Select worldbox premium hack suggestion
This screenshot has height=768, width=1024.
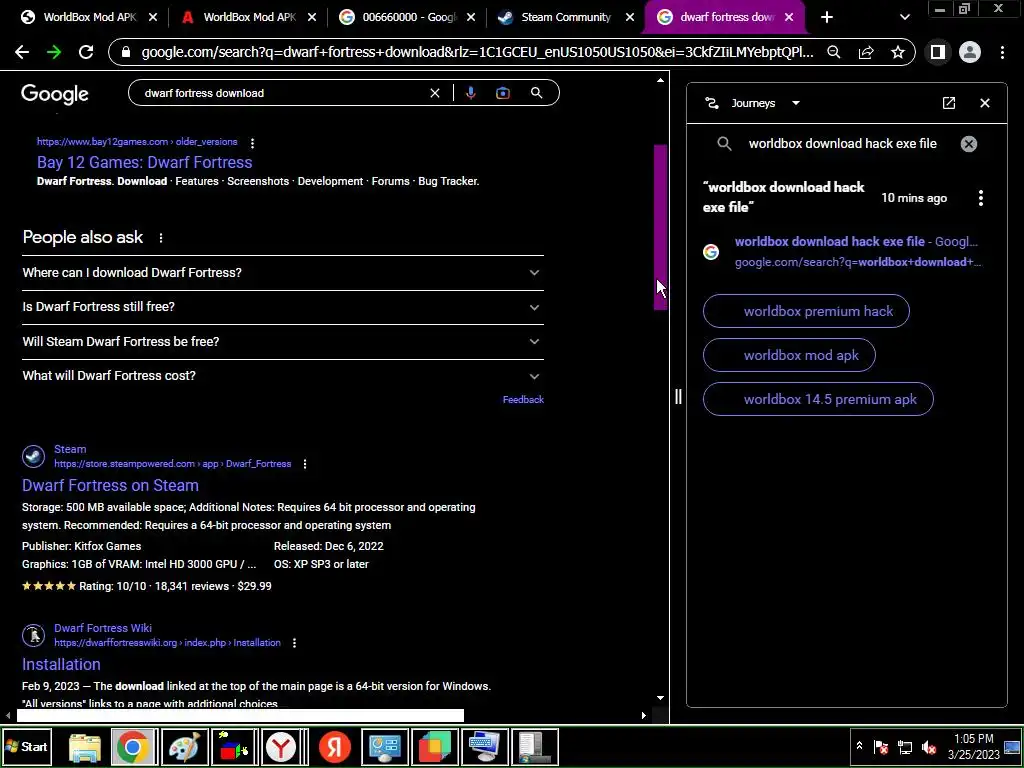[x=806, y=311]
